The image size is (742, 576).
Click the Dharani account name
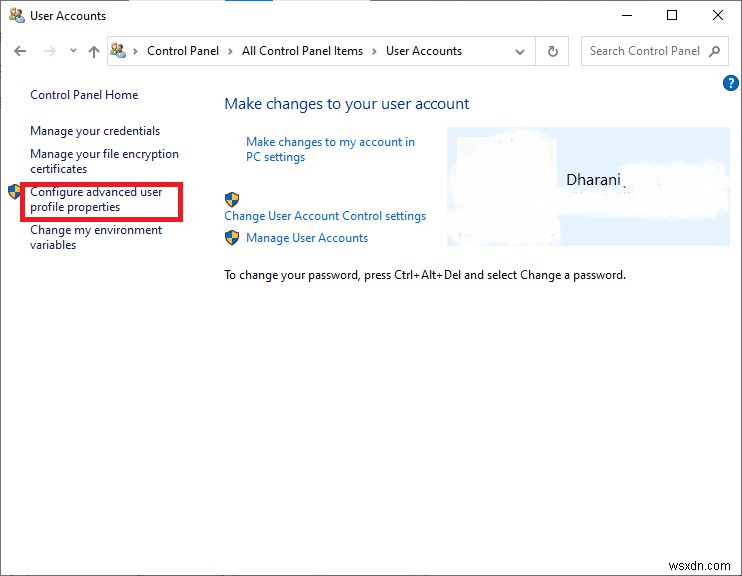coord(593,180)
